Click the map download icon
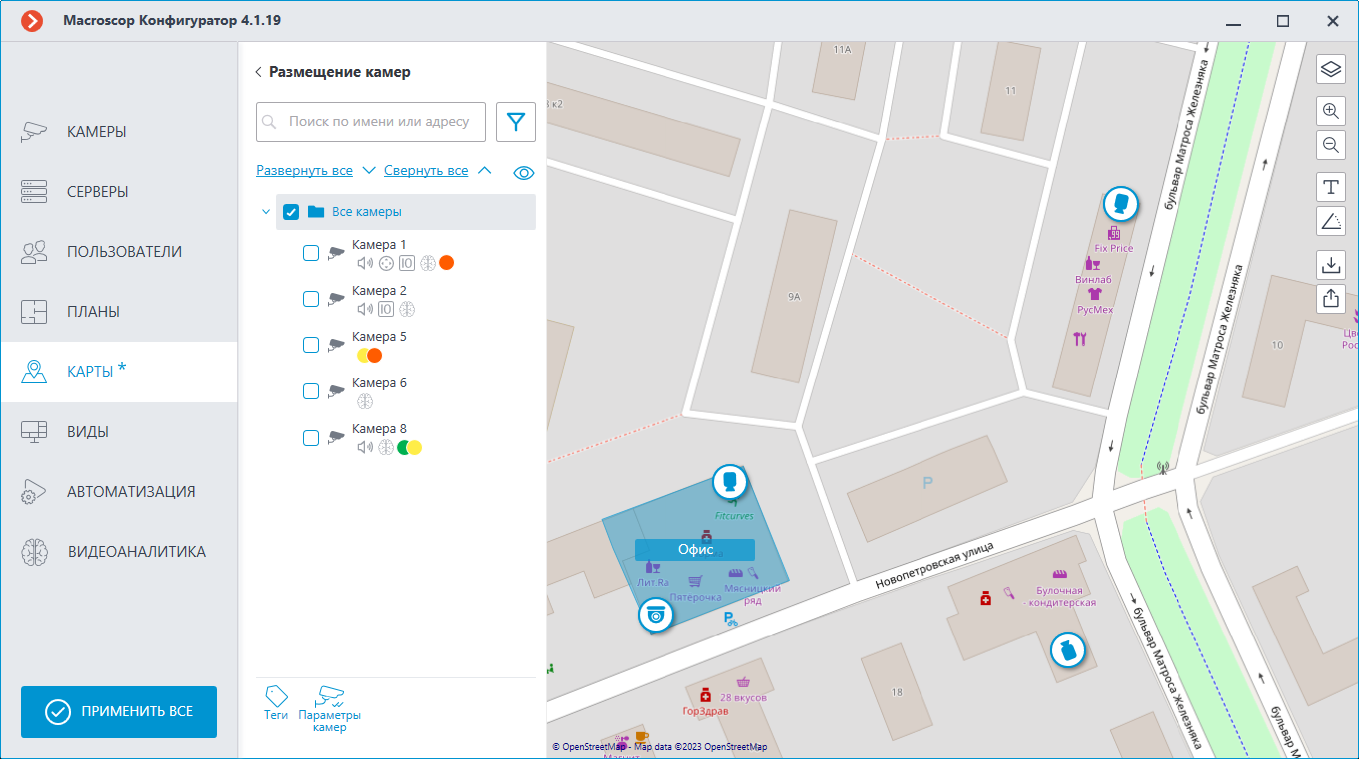This screenshot has height=759, width=1359. pos(1330,264)
